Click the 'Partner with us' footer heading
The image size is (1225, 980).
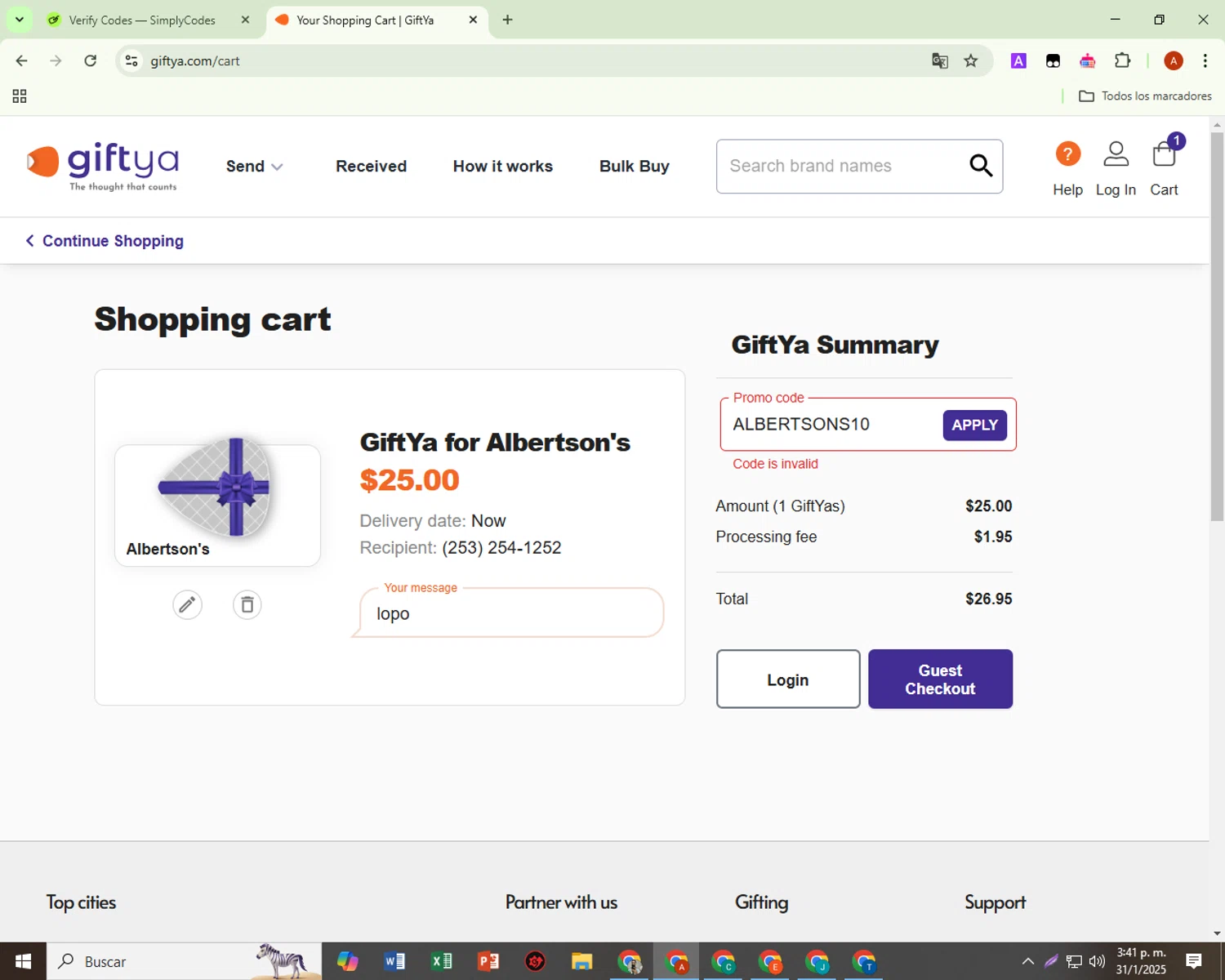click(561, 902)
